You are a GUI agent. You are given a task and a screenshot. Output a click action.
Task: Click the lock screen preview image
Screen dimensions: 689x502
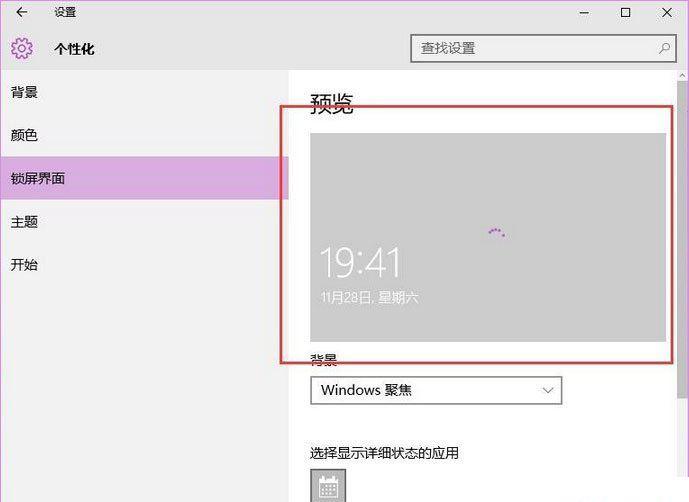point(488,237)
